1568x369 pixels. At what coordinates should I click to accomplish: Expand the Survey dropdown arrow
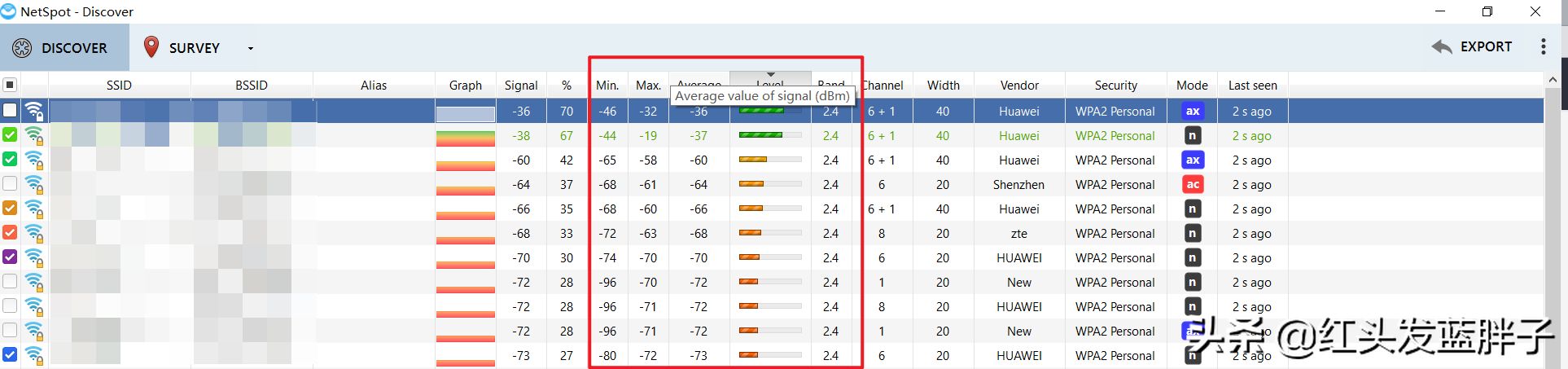250,48
